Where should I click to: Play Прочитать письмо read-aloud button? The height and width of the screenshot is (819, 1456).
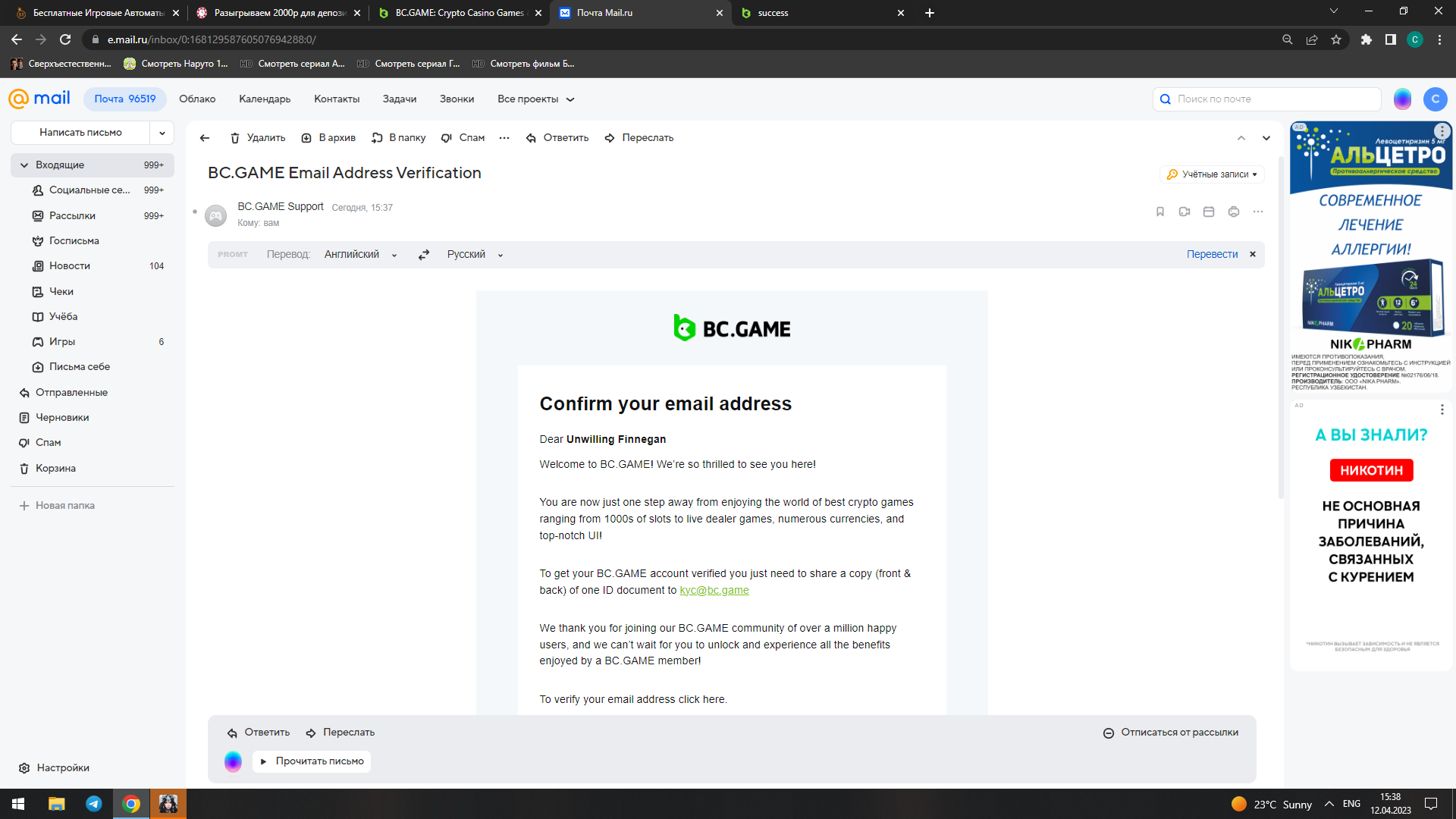[x=312, y=761]
